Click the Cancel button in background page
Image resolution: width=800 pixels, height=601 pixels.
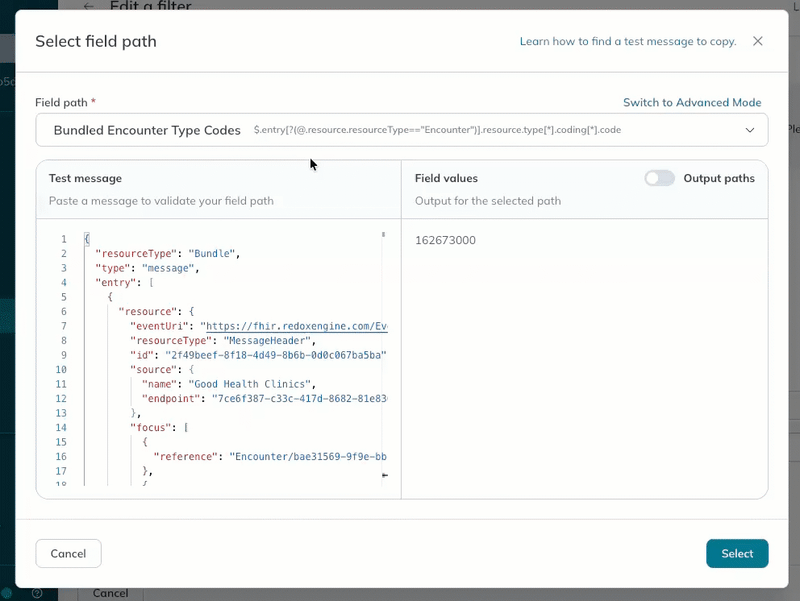click(110, 593)
